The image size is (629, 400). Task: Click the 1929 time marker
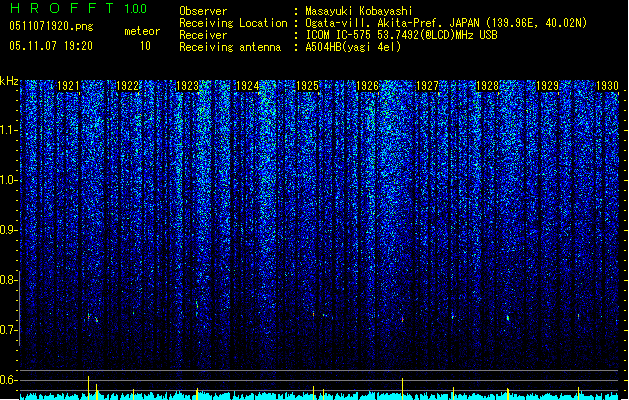click(x=548, y=86)
